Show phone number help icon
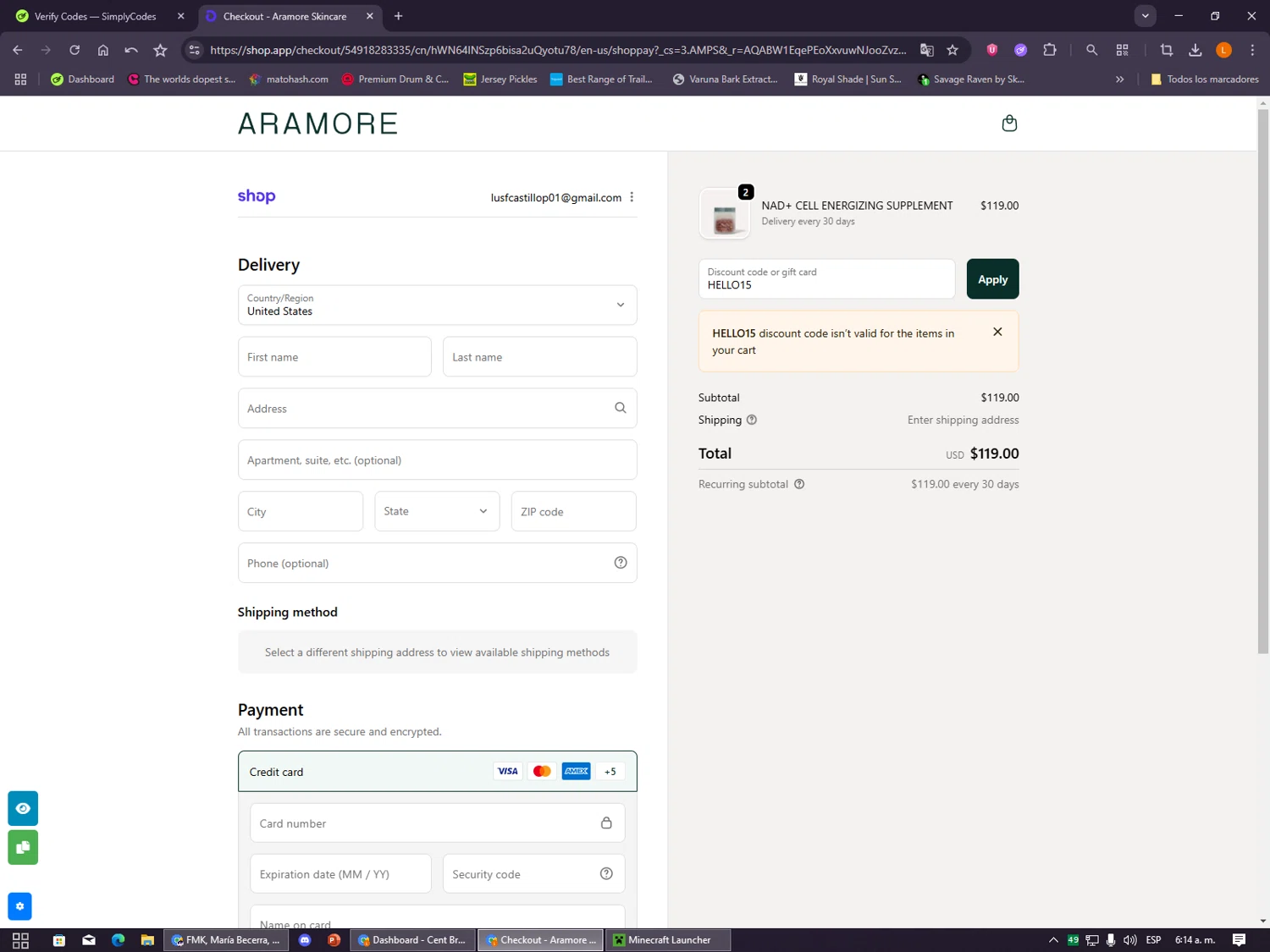Viewport: 1270px width, 952px height. (x=621, y=563)
